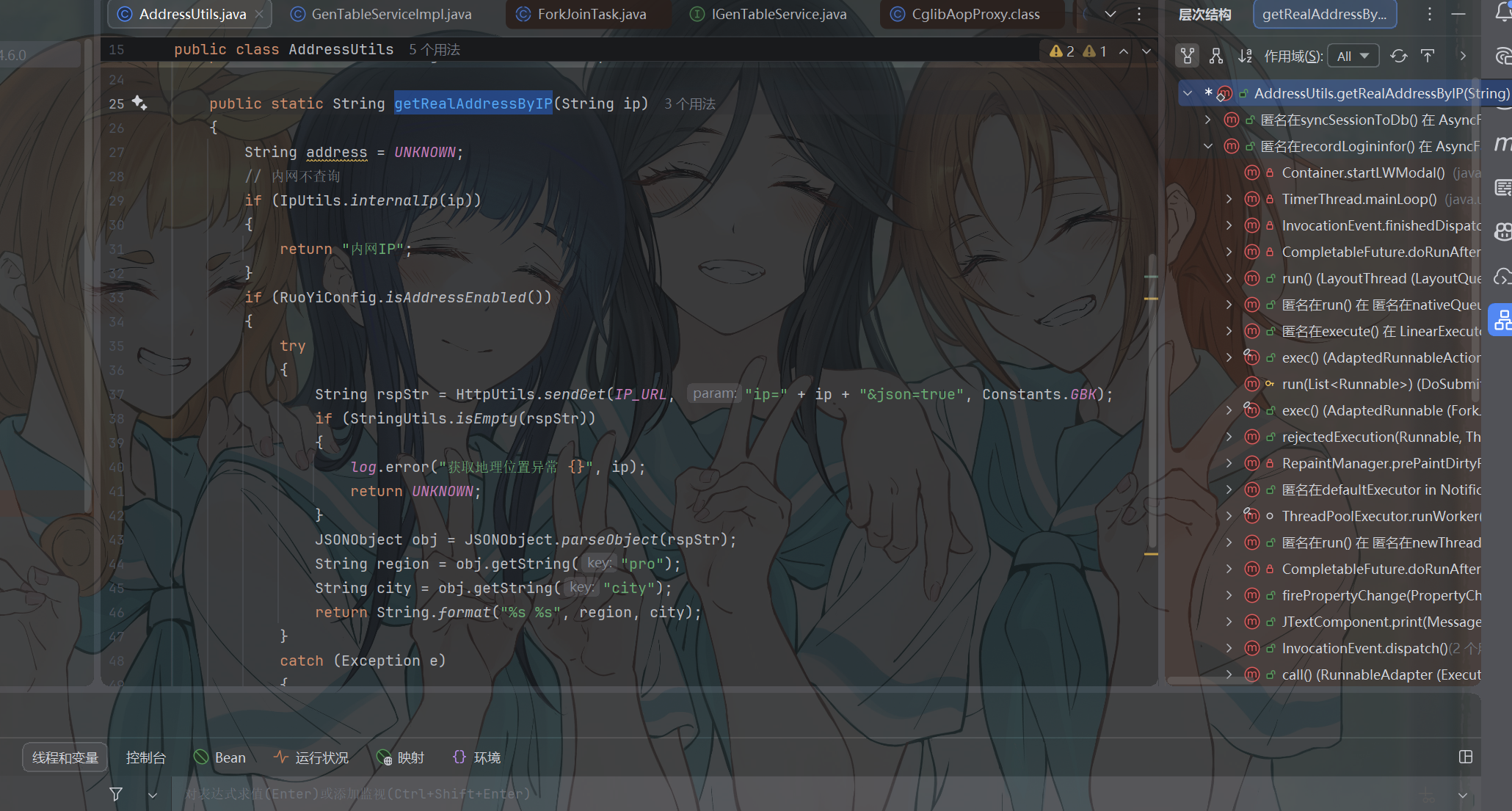Expand the ThreadPoolExecutor.runWorker node
This screenshot has height=811, width=1512.
point(1229,516)
